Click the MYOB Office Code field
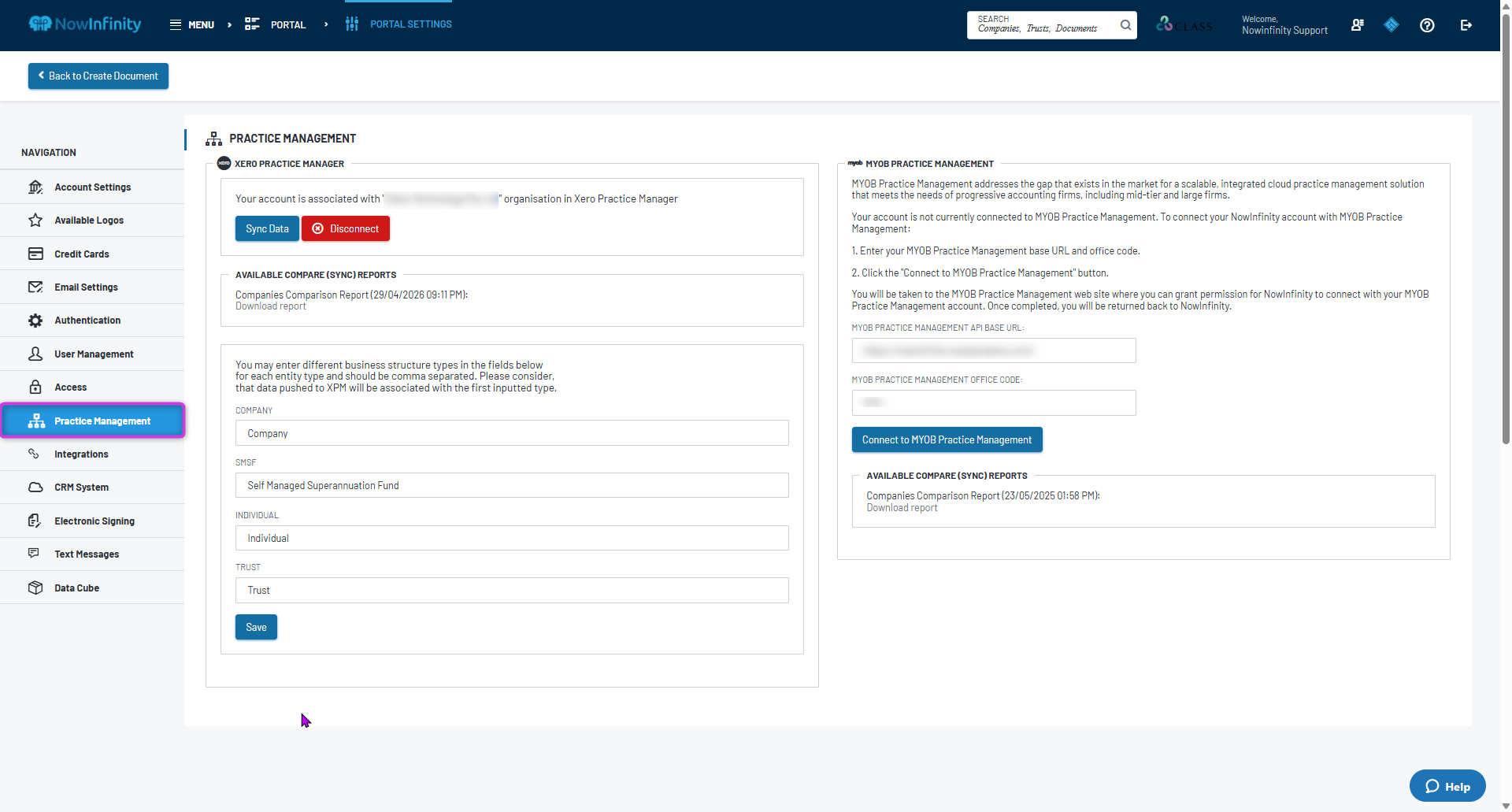This screenshot has height=812, width=1512. pyautogui.click(x=994, y=403)
